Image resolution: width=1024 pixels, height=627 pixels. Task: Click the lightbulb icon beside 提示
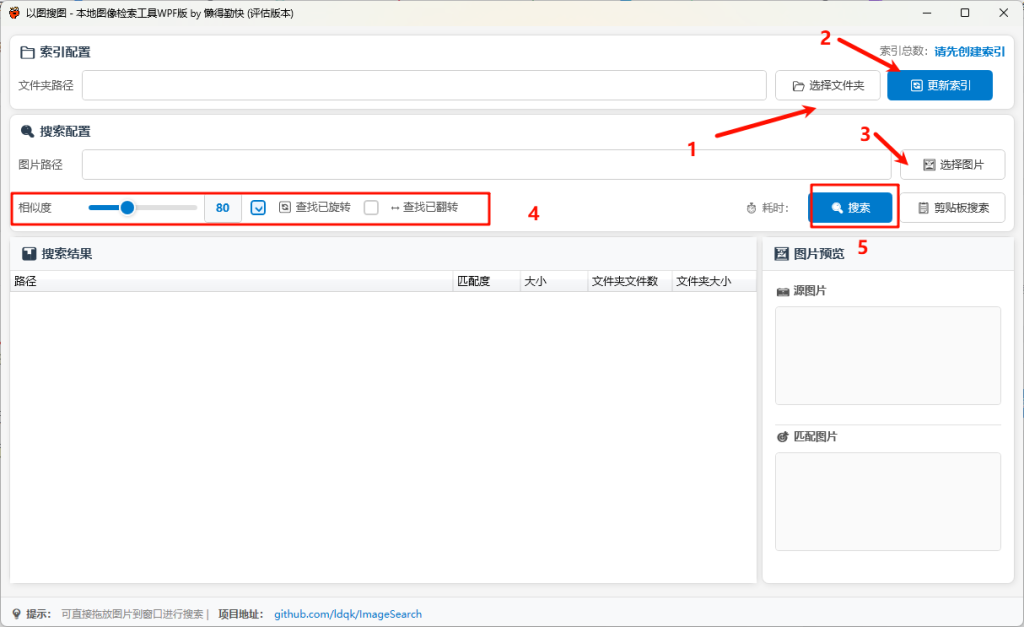click(x=16, y=614)
